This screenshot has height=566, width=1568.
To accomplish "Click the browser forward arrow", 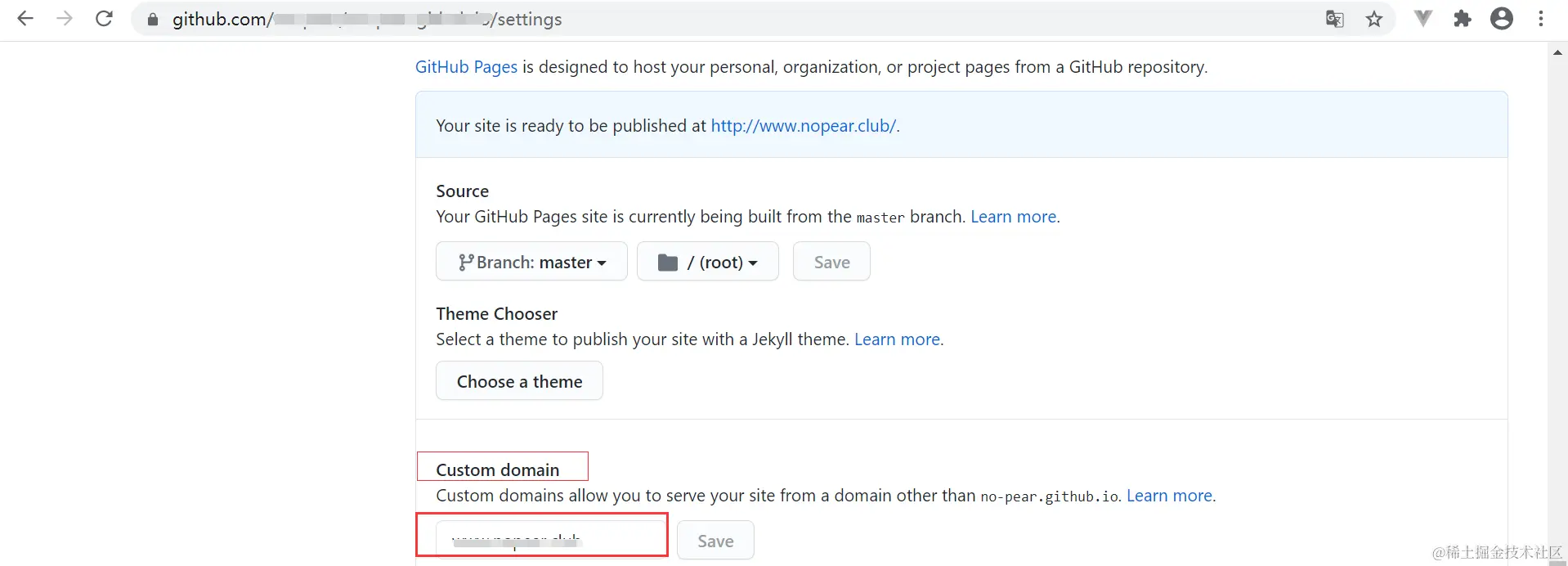I will coord(65,19).
